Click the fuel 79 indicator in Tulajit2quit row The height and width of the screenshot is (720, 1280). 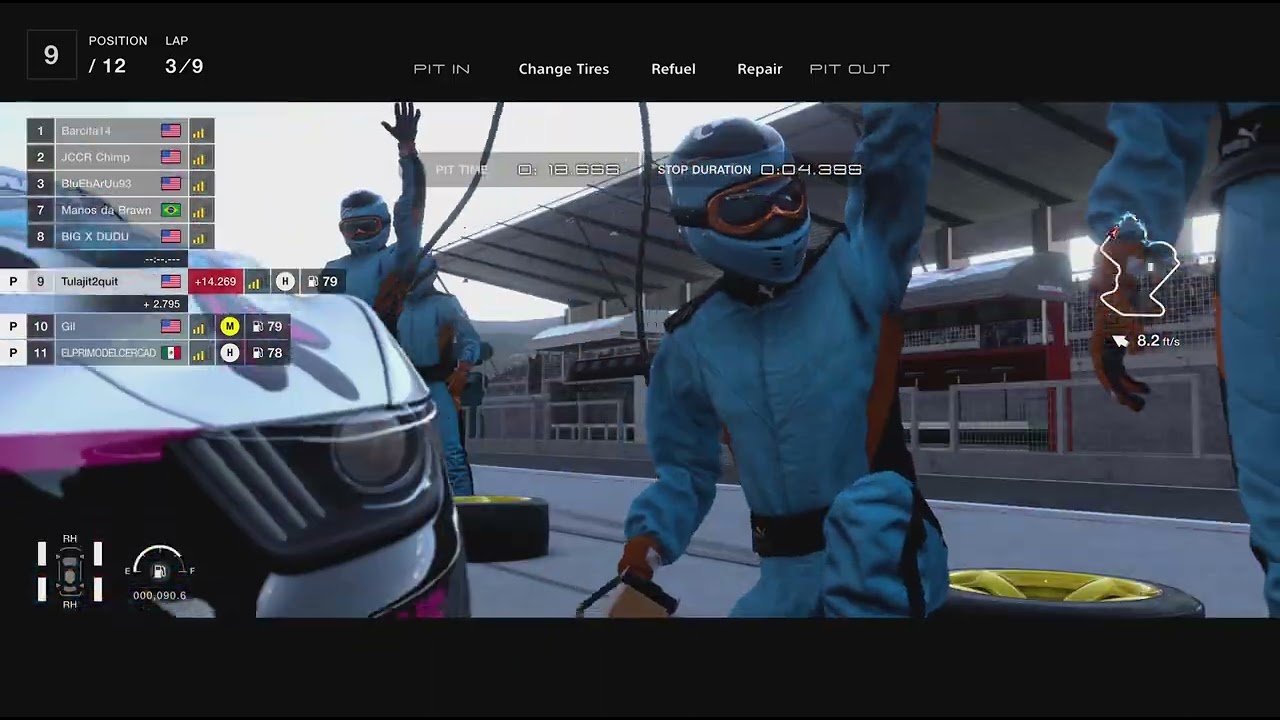tap(322, 282)
